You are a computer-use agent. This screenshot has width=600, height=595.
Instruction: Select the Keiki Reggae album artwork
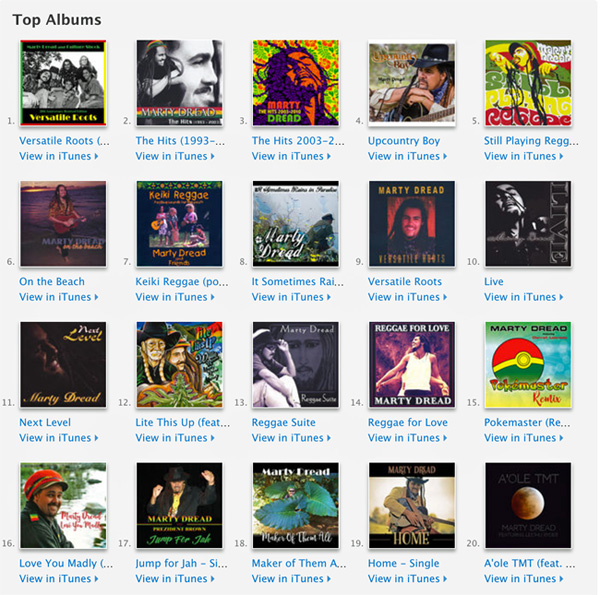[179, 223]
